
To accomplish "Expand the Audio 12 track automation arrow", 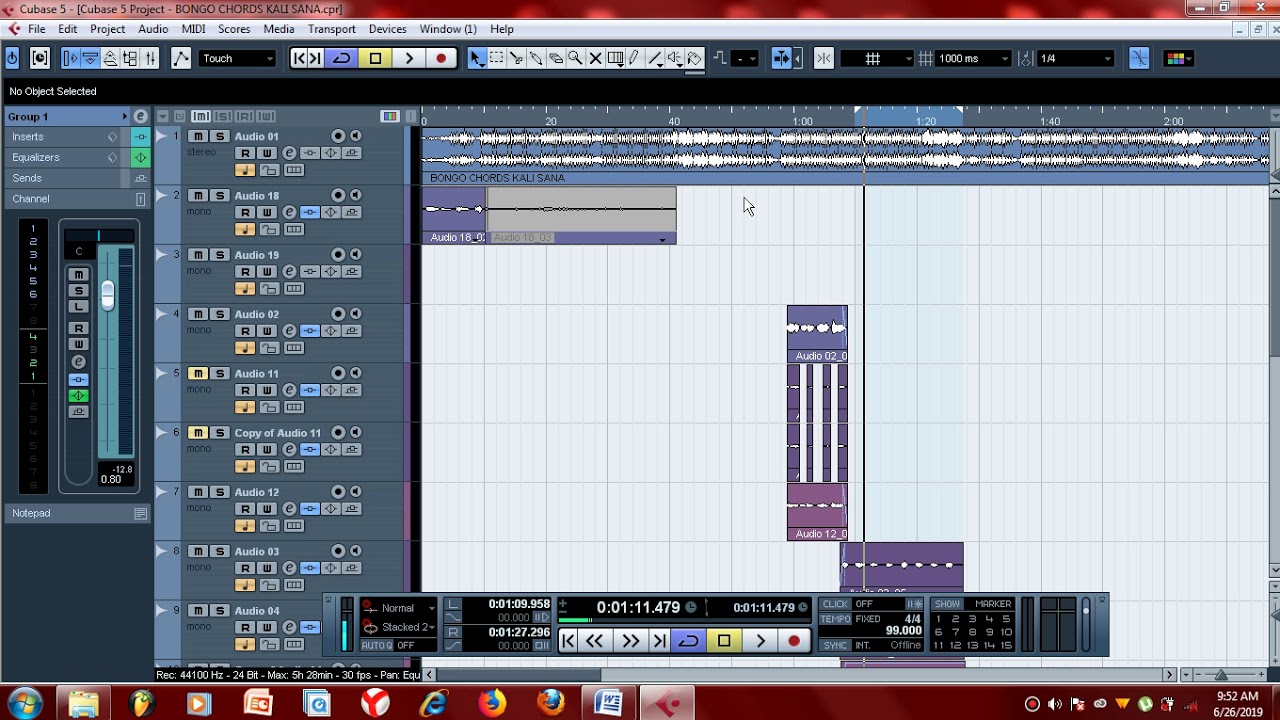I will pyautogui.click(x=161, y=491).
